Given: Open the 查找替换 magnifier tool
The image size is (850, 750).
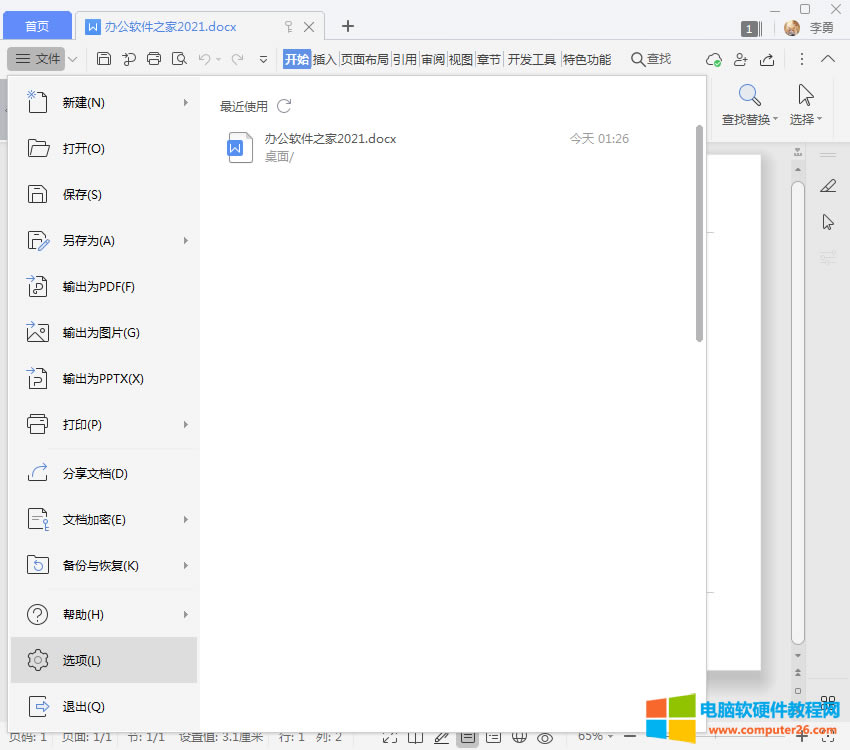Looking at the screenshot, I should 749,96.
